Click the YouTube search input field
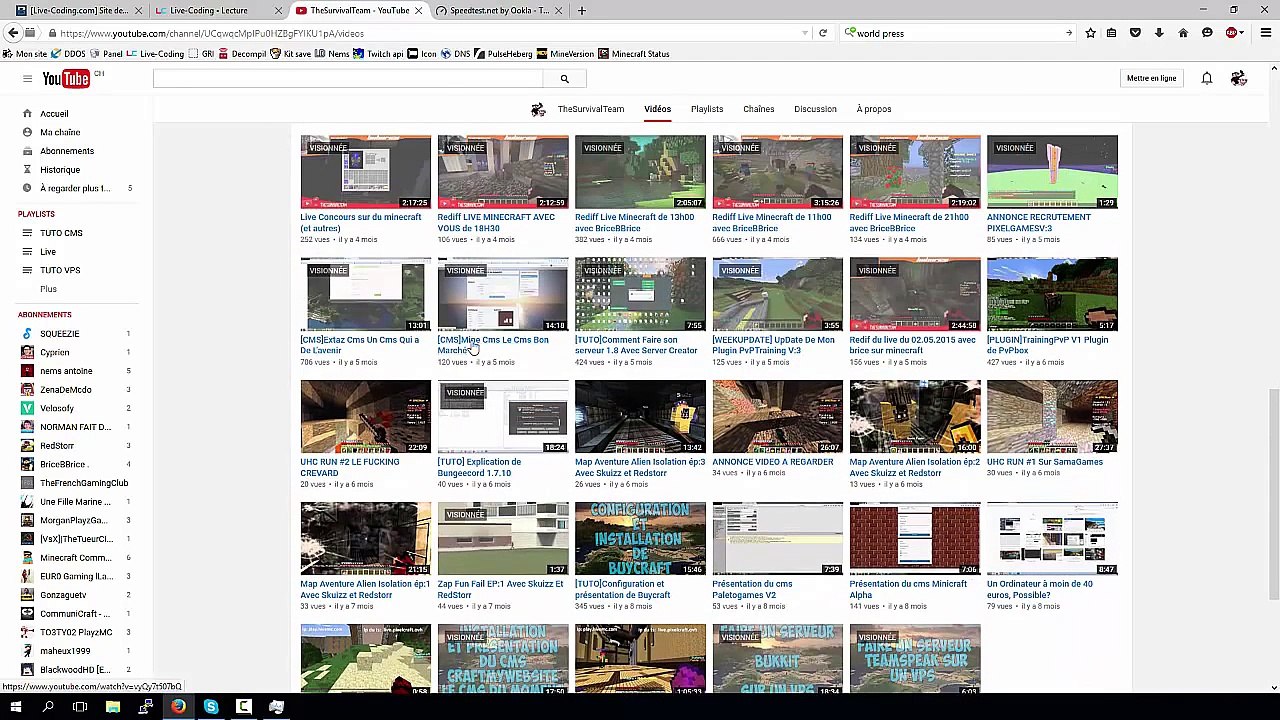Screen dimensions: 1280x720 350,79
